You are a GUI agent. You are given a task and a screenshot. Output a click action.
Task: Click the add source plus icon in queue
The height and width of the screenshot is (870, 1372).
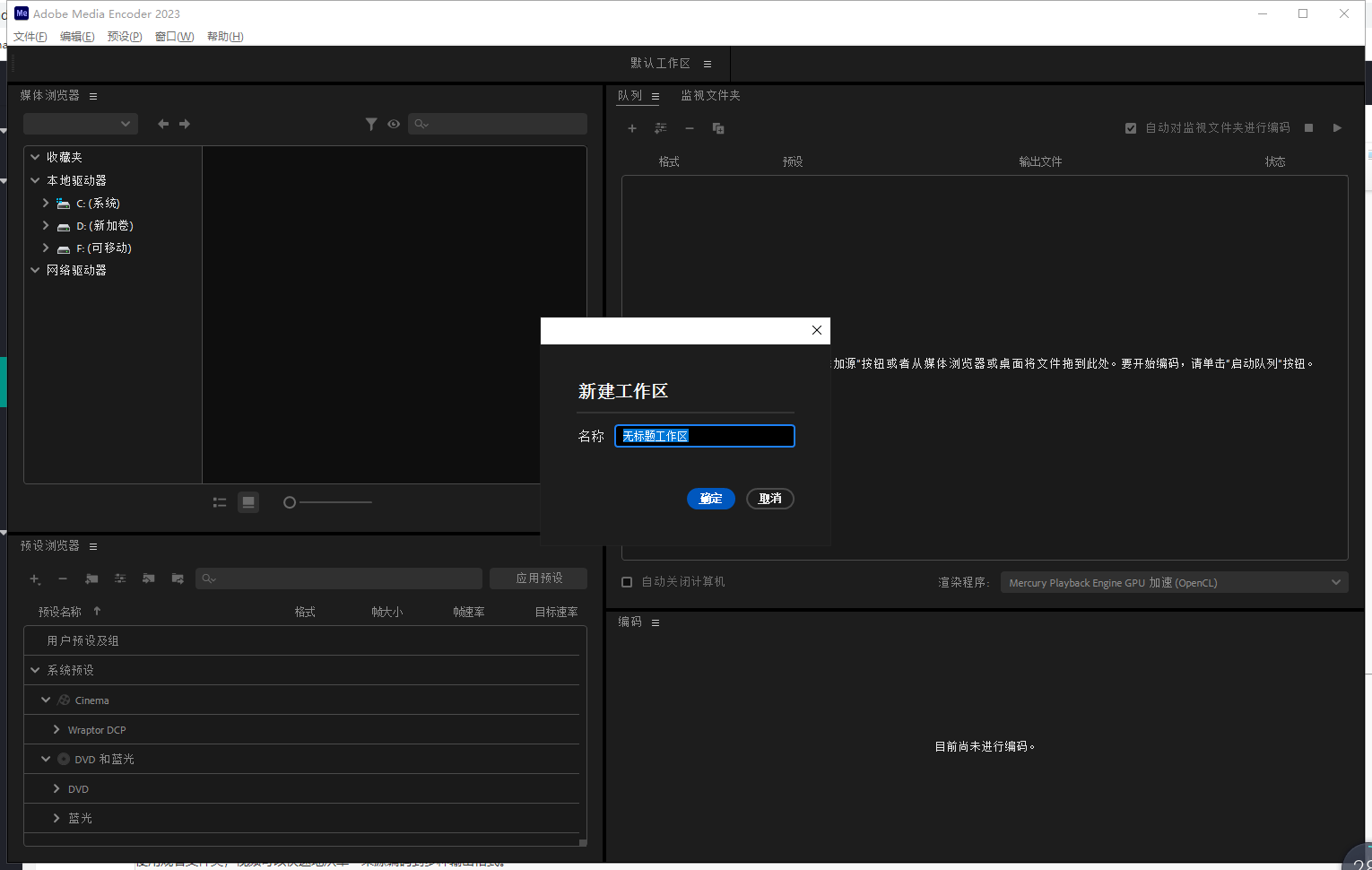[x=632, y=128]
